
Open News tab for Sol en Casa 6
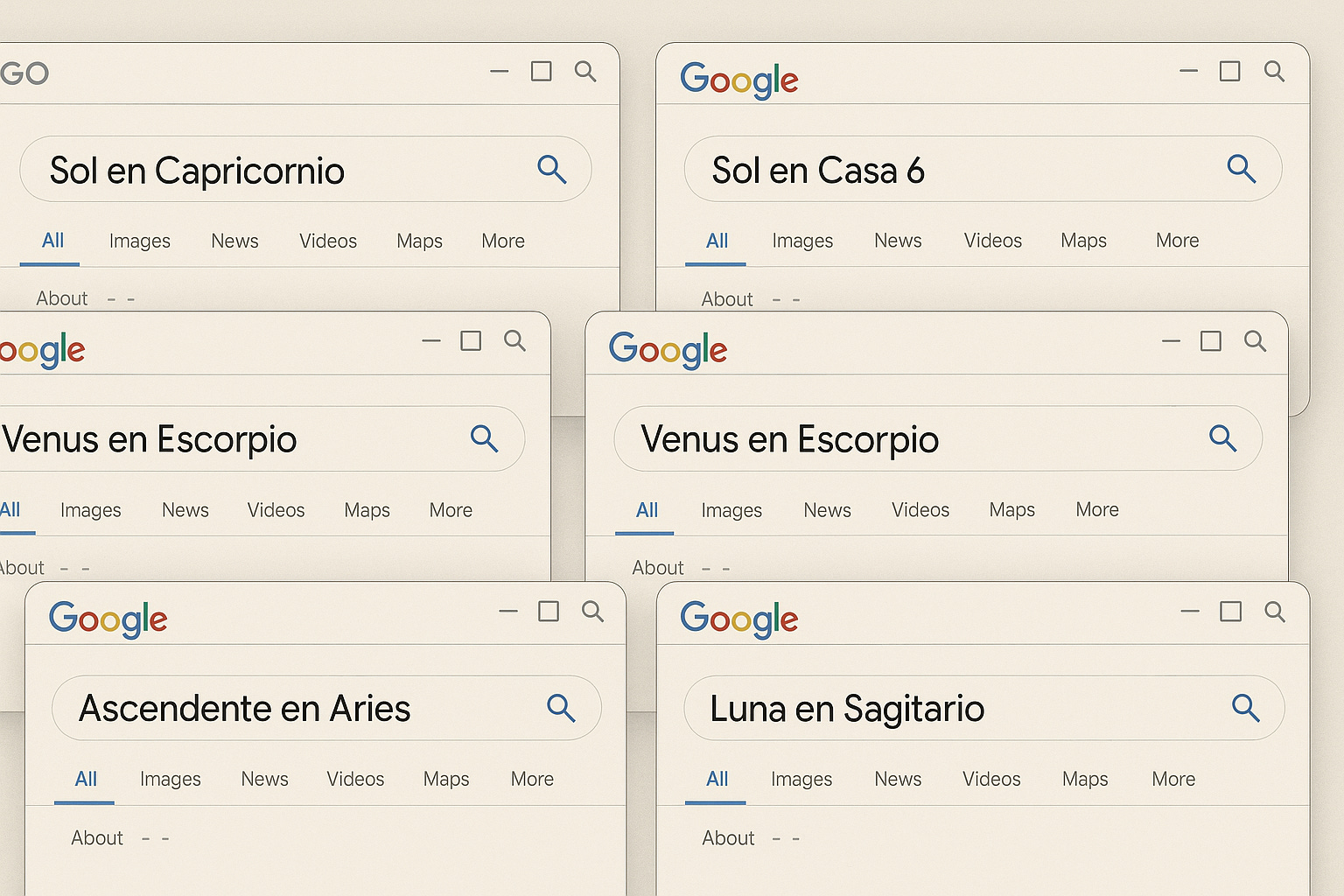(x=898, y=240)
